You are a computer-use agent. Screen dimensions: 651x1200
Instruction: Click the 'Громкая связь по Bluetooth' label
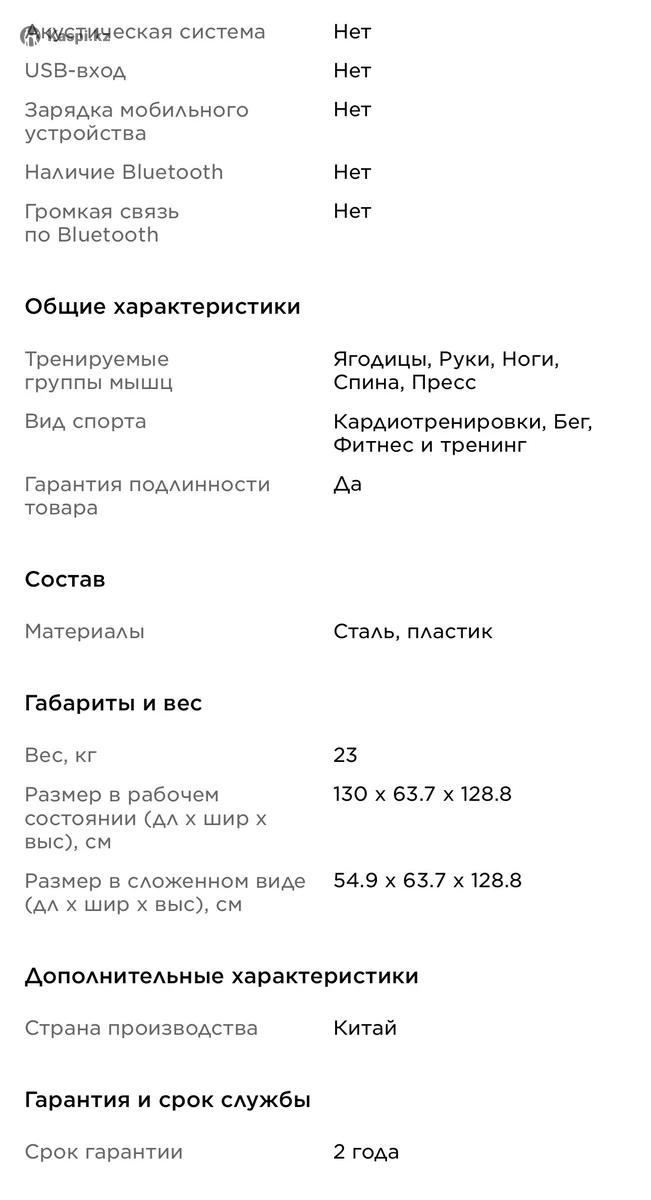tap(102, 223)
